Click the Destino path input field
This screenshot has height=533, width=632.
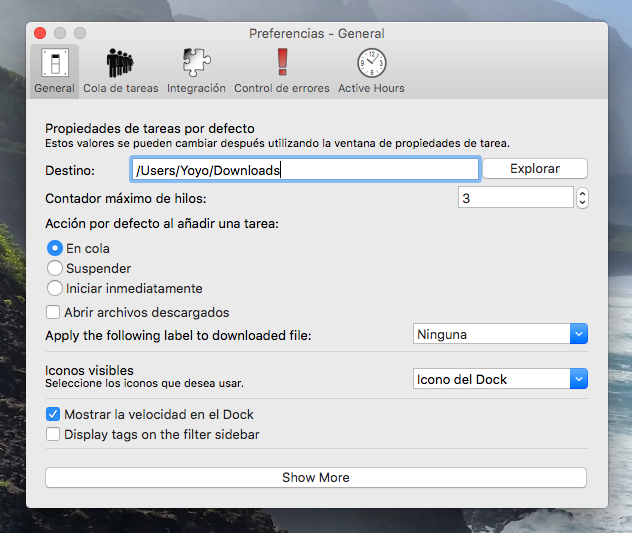coord(304,169)
